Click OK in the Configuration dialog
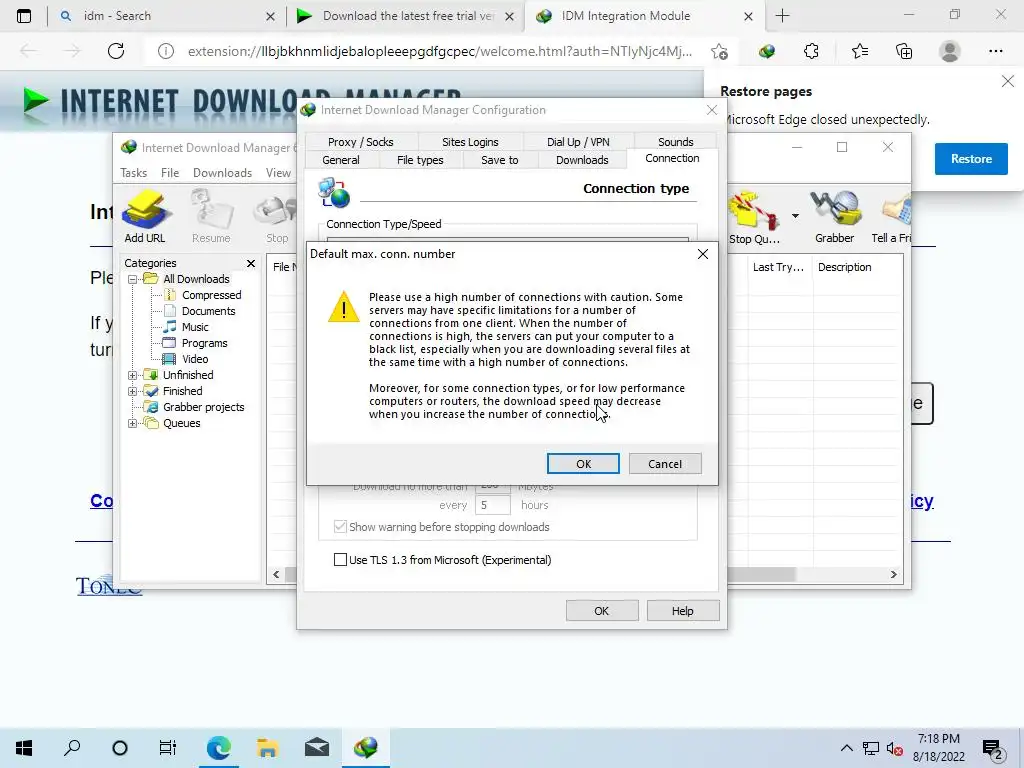 pyautogui.click(x=601, y=611)
